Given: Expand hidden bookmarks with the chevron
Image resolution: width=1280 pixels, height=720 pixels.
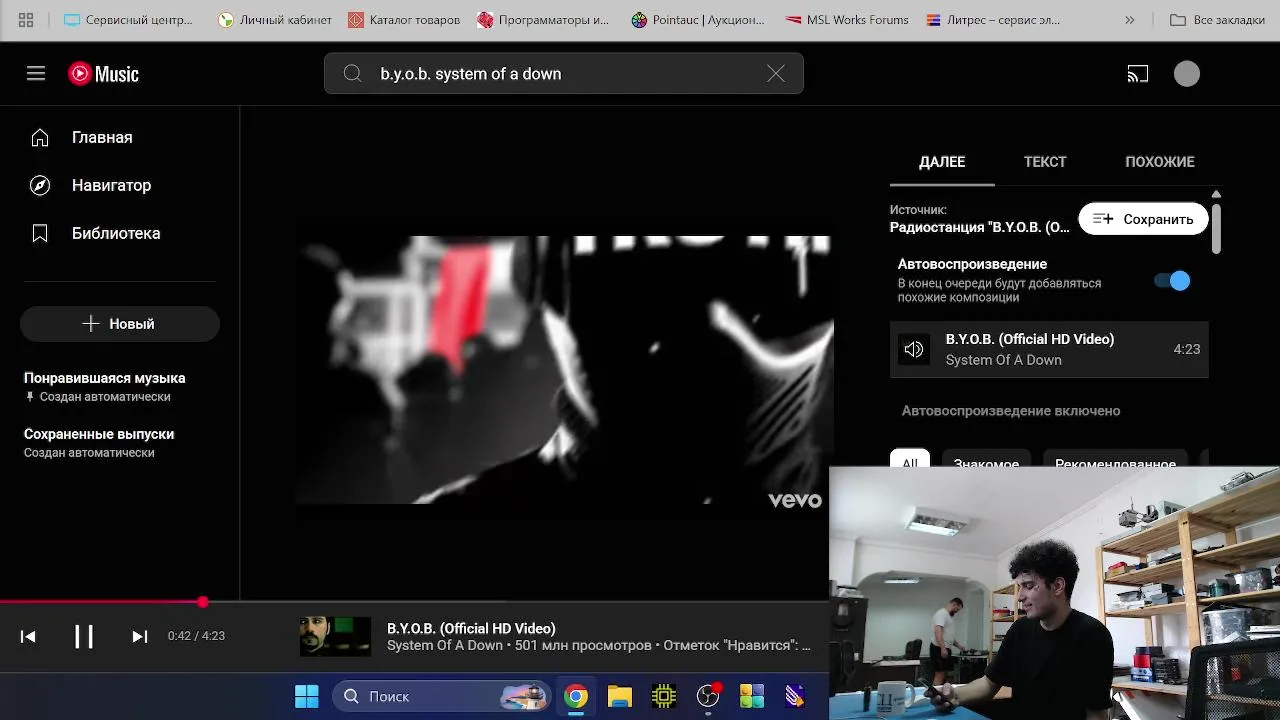Looking at the screenshot, I should tap(1130, 20).
